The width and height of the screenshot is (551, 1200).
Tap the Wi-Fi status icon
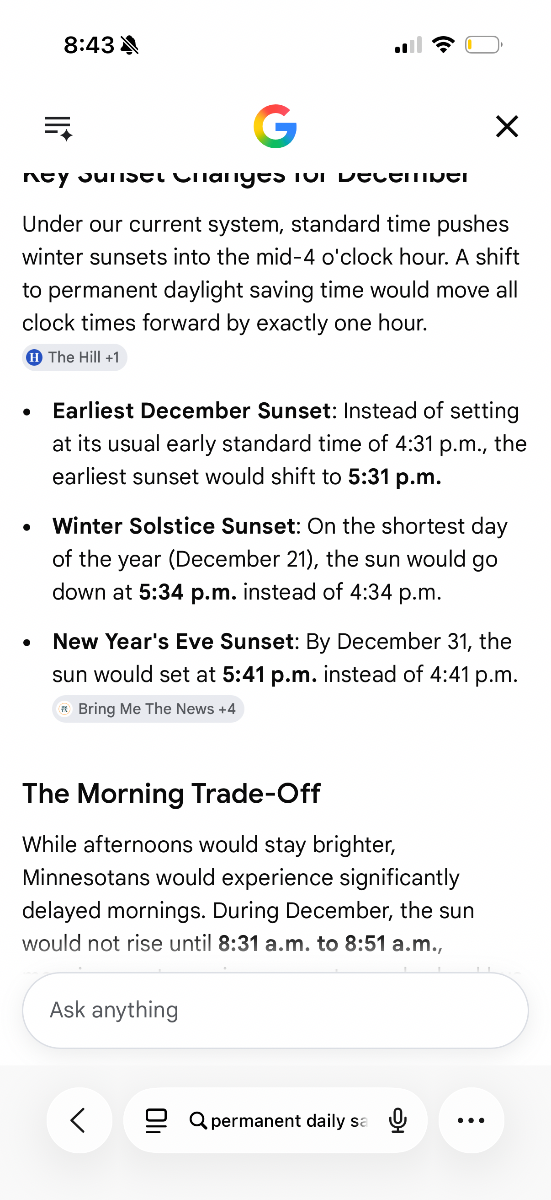[444, 45]
